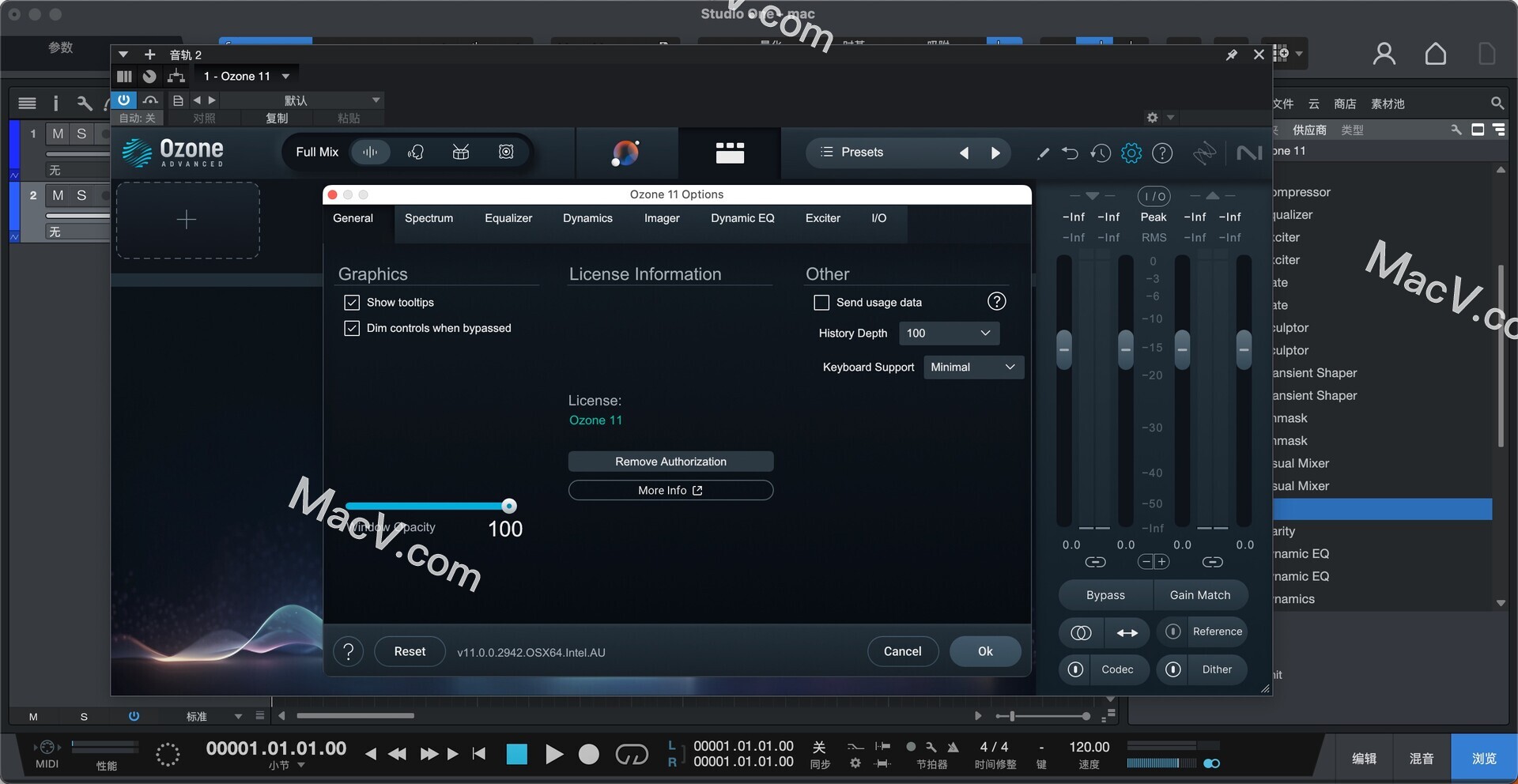The width and height of the screenshot is (1518, 784).
Task: Mute track 1
Action: tap(58, 134)
